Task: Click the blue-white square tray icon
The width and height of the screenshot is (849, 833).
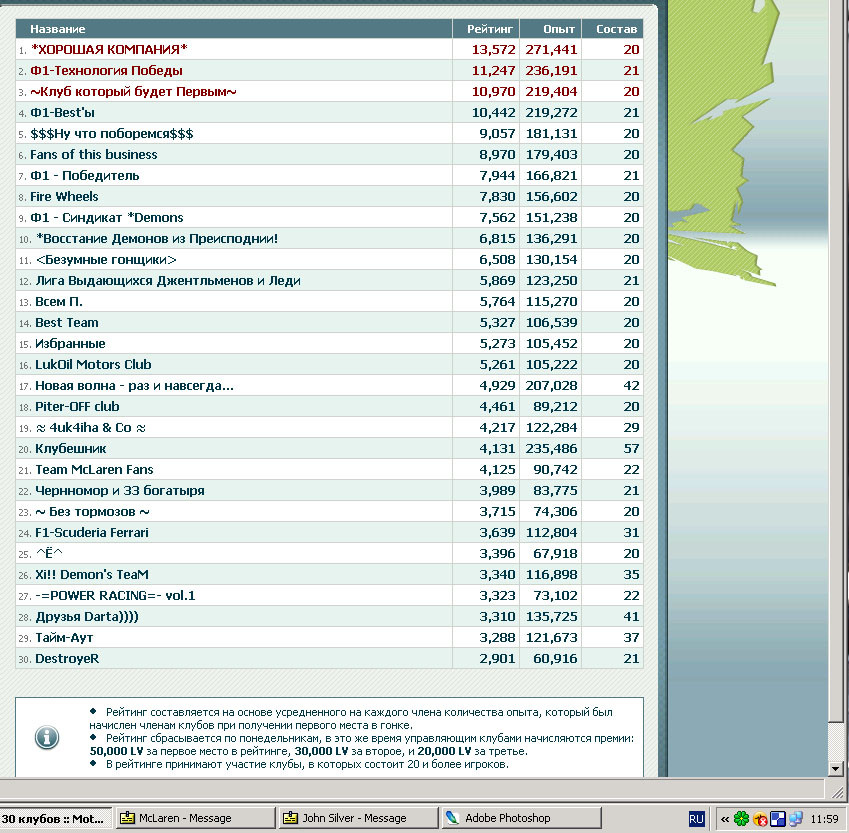Action: tap(778, 818)
